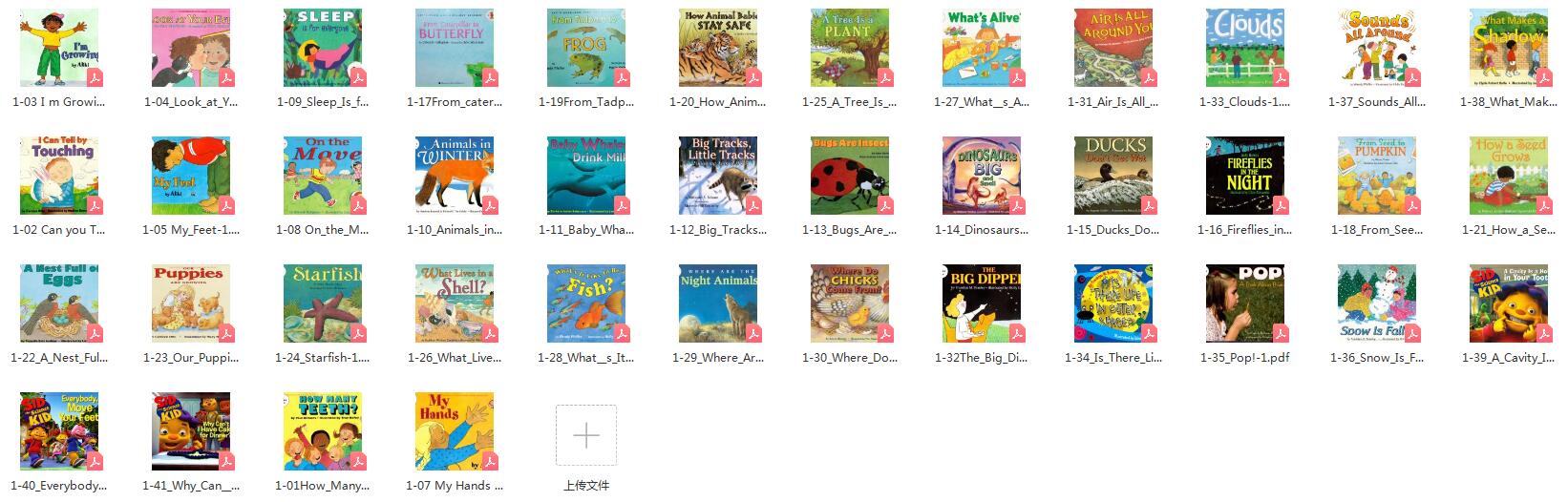Click the 1-03 I m Growing label
The image size is (1568, 502).
point(59,102)
